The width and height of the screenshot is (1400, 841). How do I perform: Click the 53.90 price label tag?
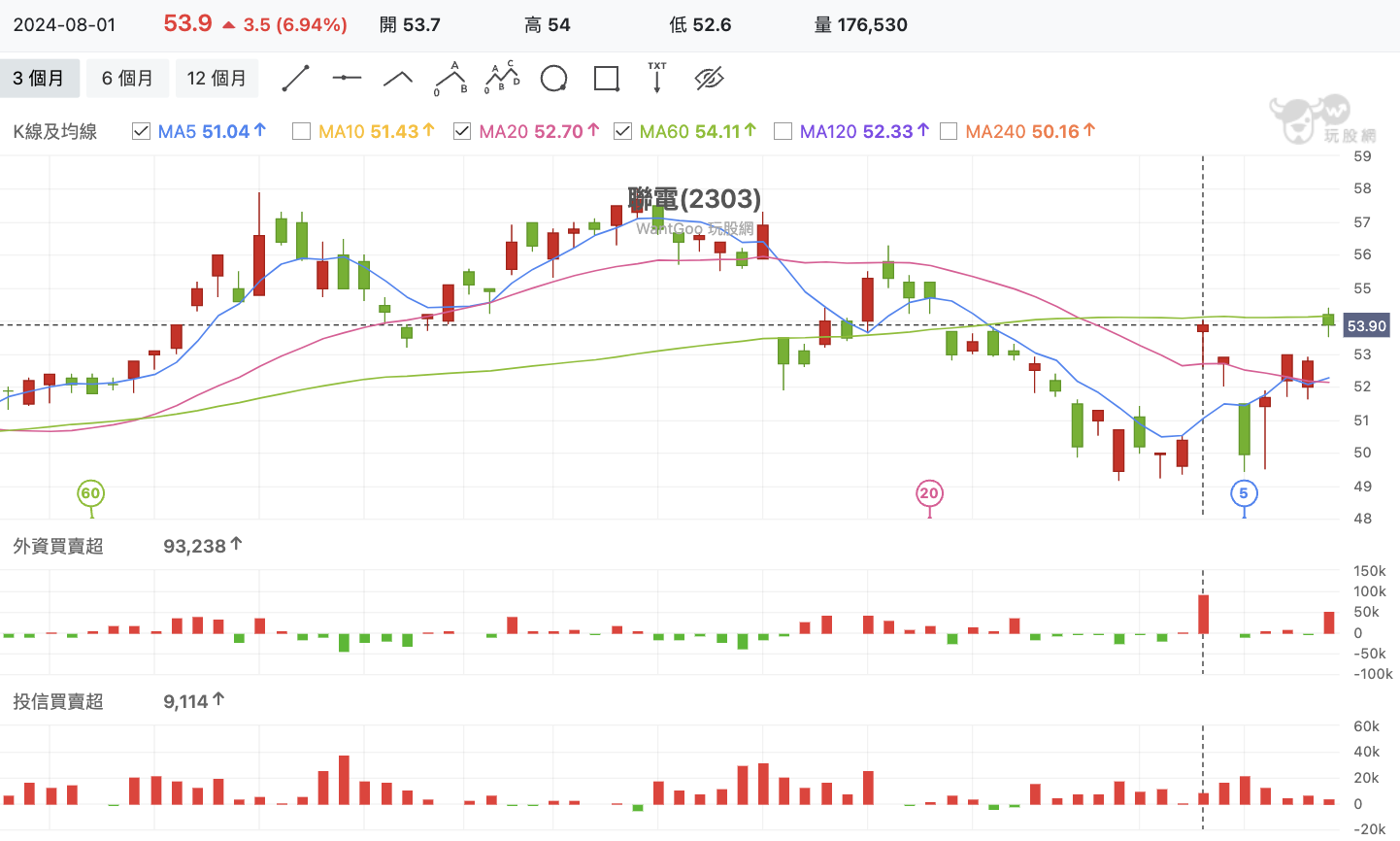pos(1366,326)
